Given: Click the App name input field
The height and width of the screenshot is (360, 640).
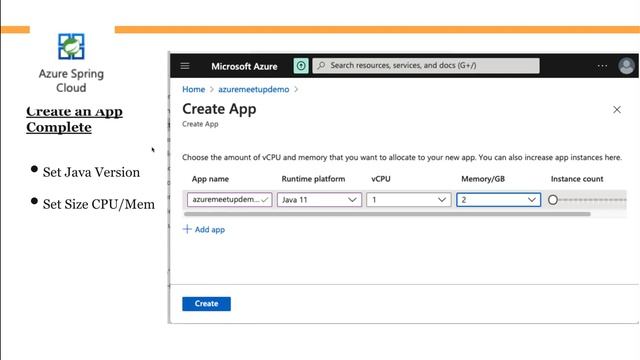Looking at the screenshot, I should [x=229, y=200].
